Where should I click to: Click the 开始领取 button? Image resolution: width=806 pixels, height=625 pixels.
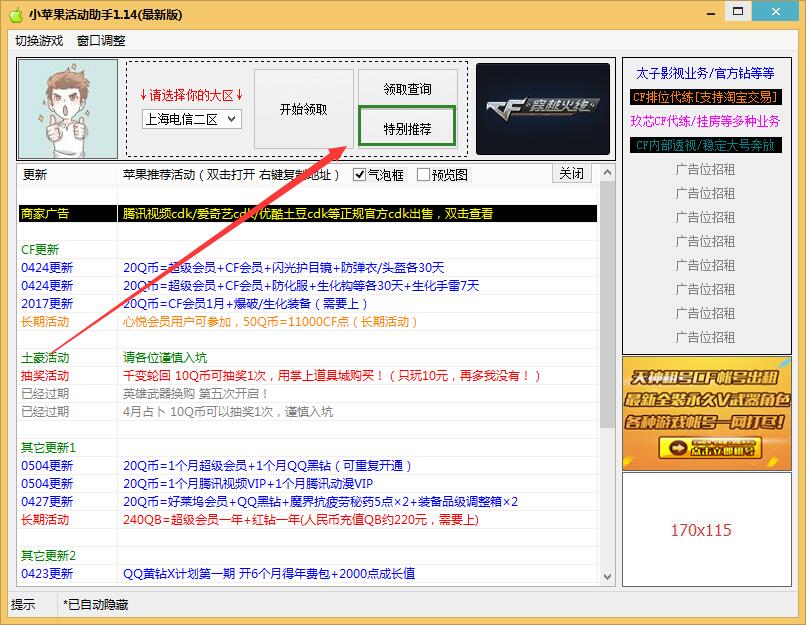click(x=304, y=109)
